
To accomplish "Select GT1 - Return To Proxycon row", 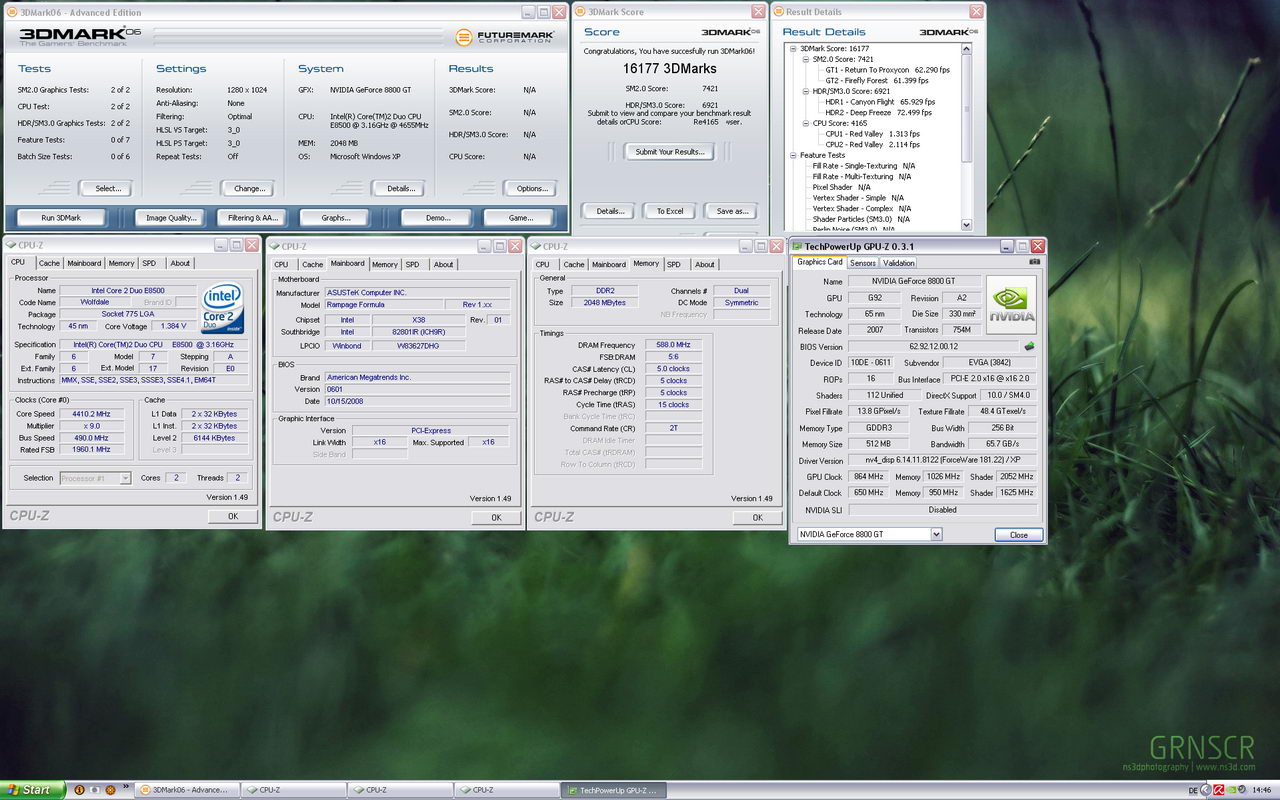I will click(887, 70).
